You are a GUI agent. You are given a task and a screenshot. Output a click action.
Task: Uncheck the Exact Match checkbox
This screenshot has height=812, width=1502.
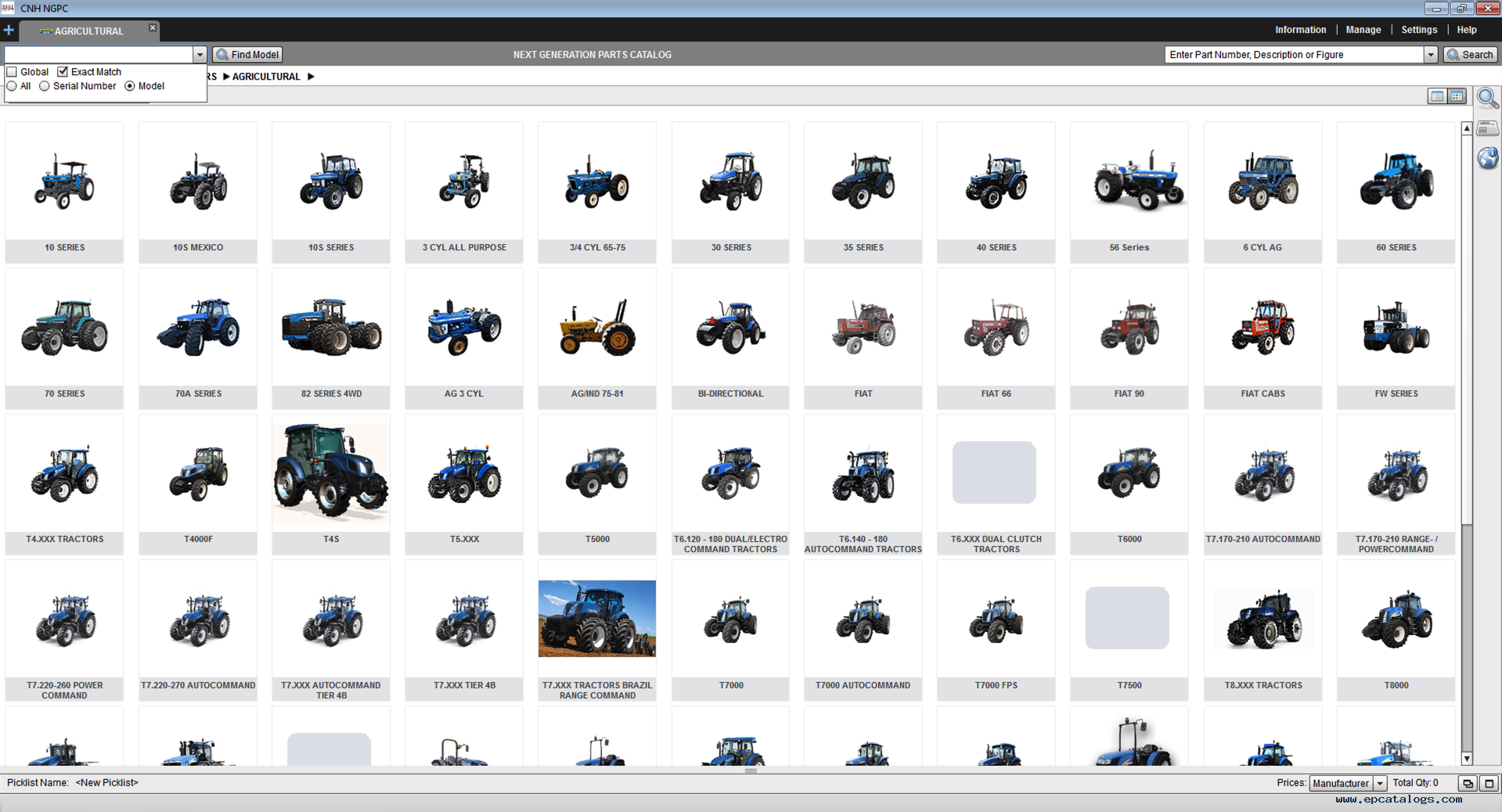tap(63, 72)
